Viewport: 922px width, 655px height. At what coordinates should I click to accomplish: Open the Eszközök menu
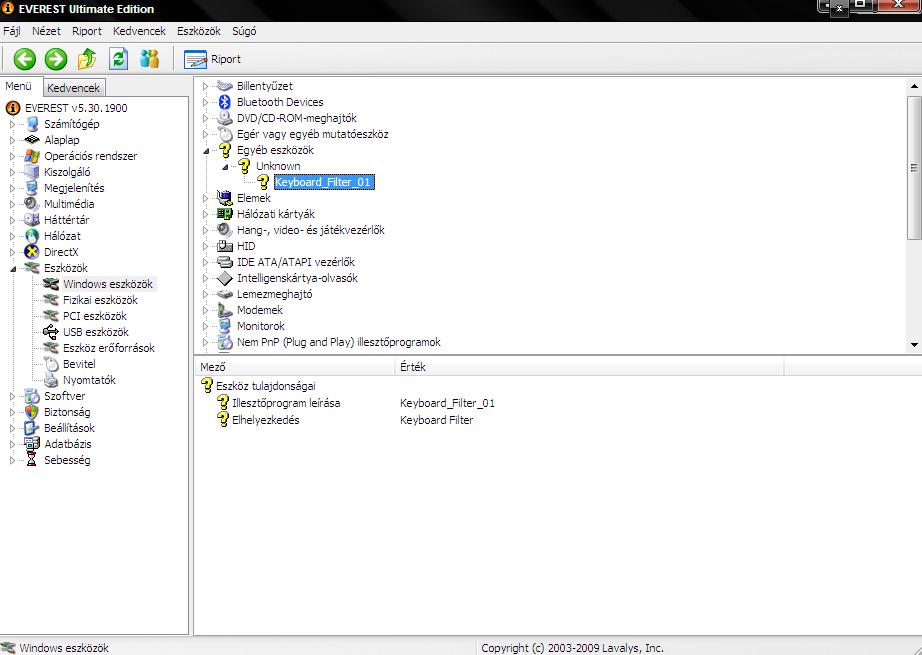pos(199,31)
